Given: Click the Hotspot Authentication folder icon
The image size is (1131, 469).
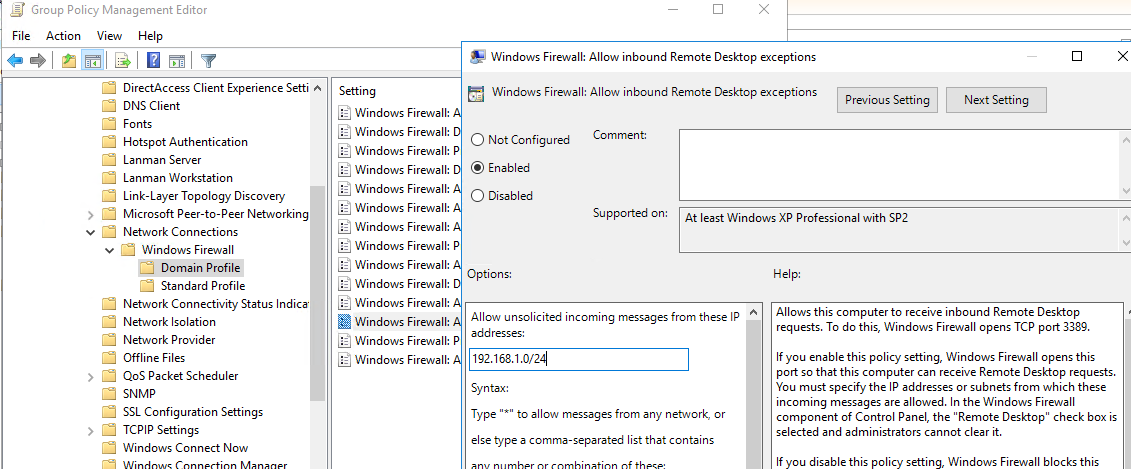Looking at the screenshot, I should coord(109,142).
